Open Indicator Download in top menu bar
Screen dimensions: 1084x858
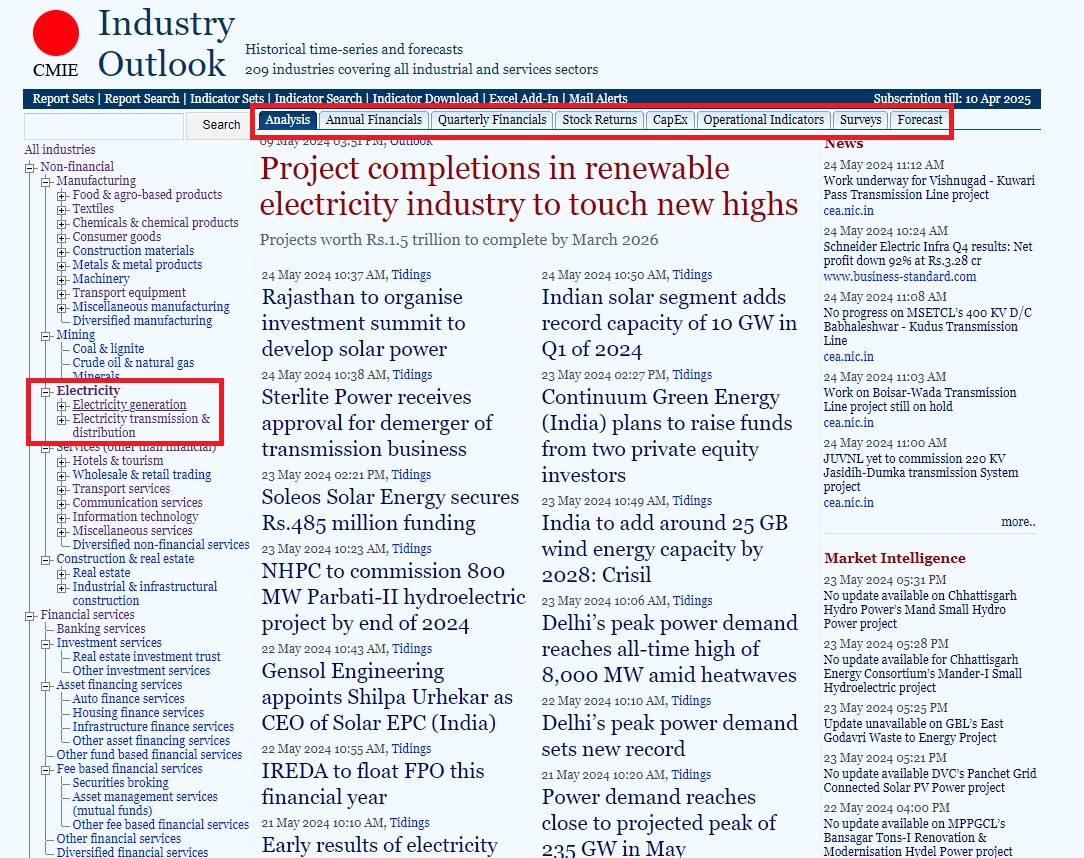[425, 99]
